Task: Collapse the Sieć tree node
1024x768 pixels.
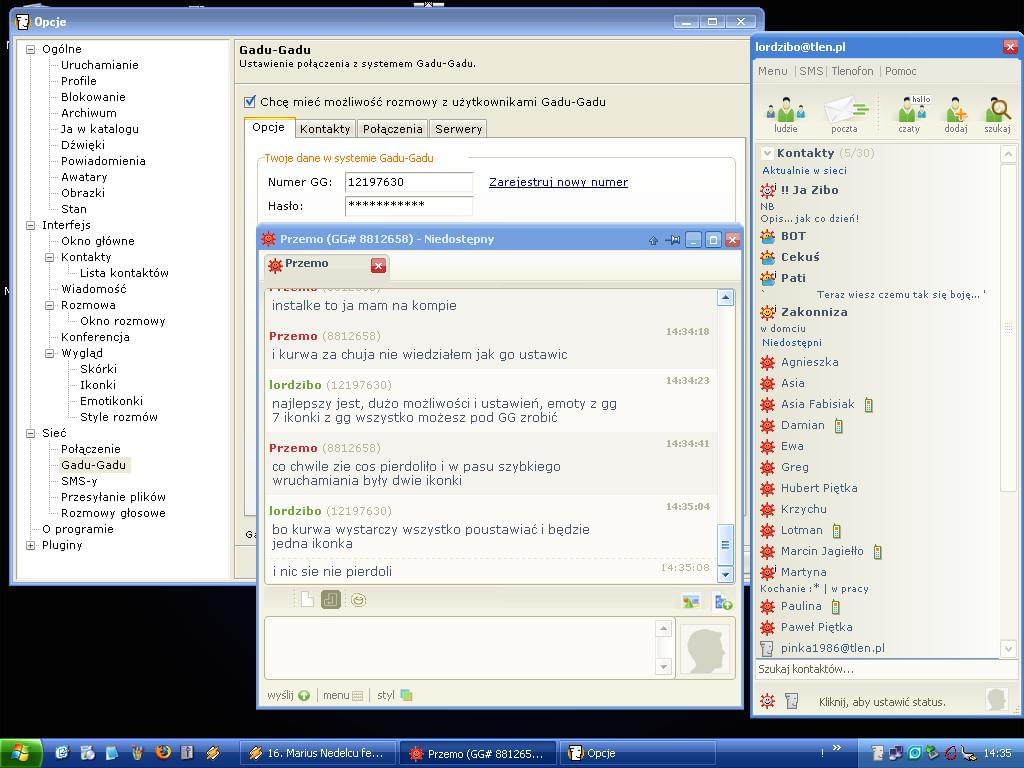Action: pyautogui.click(x=30, y=433)
